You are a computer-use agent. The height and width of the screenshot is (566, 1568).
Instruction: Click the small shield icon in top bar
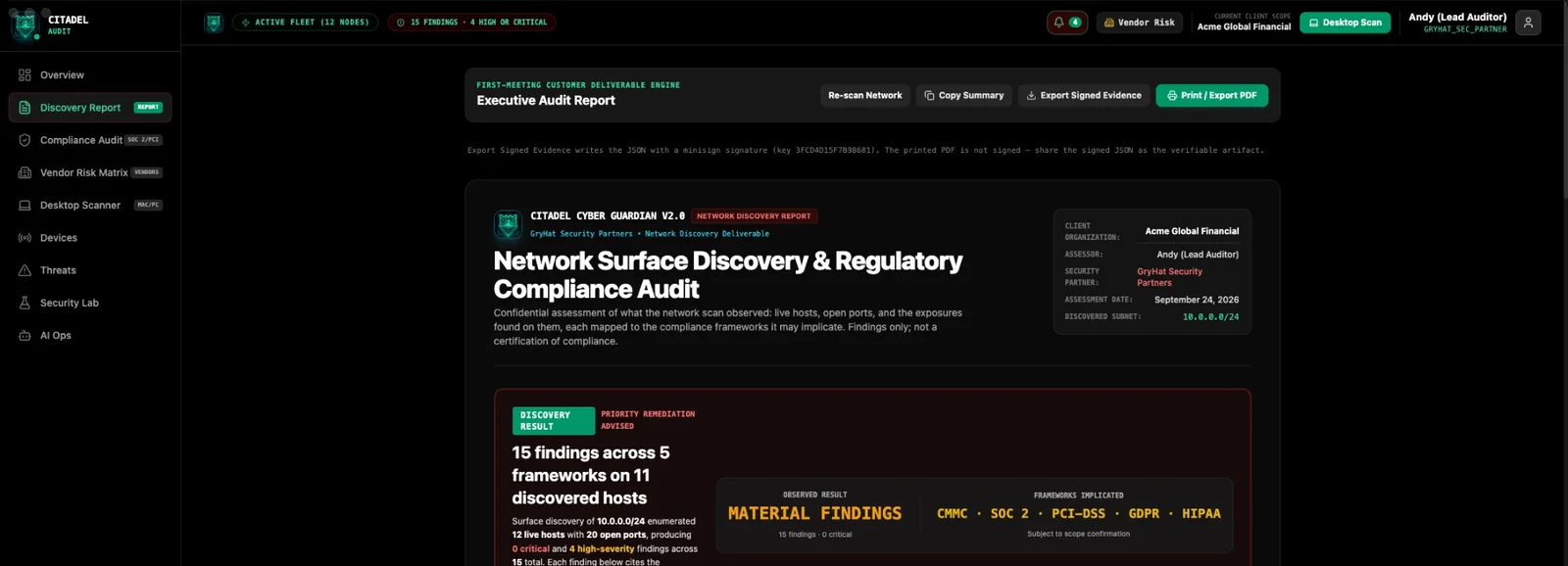(x=214, y=23)
